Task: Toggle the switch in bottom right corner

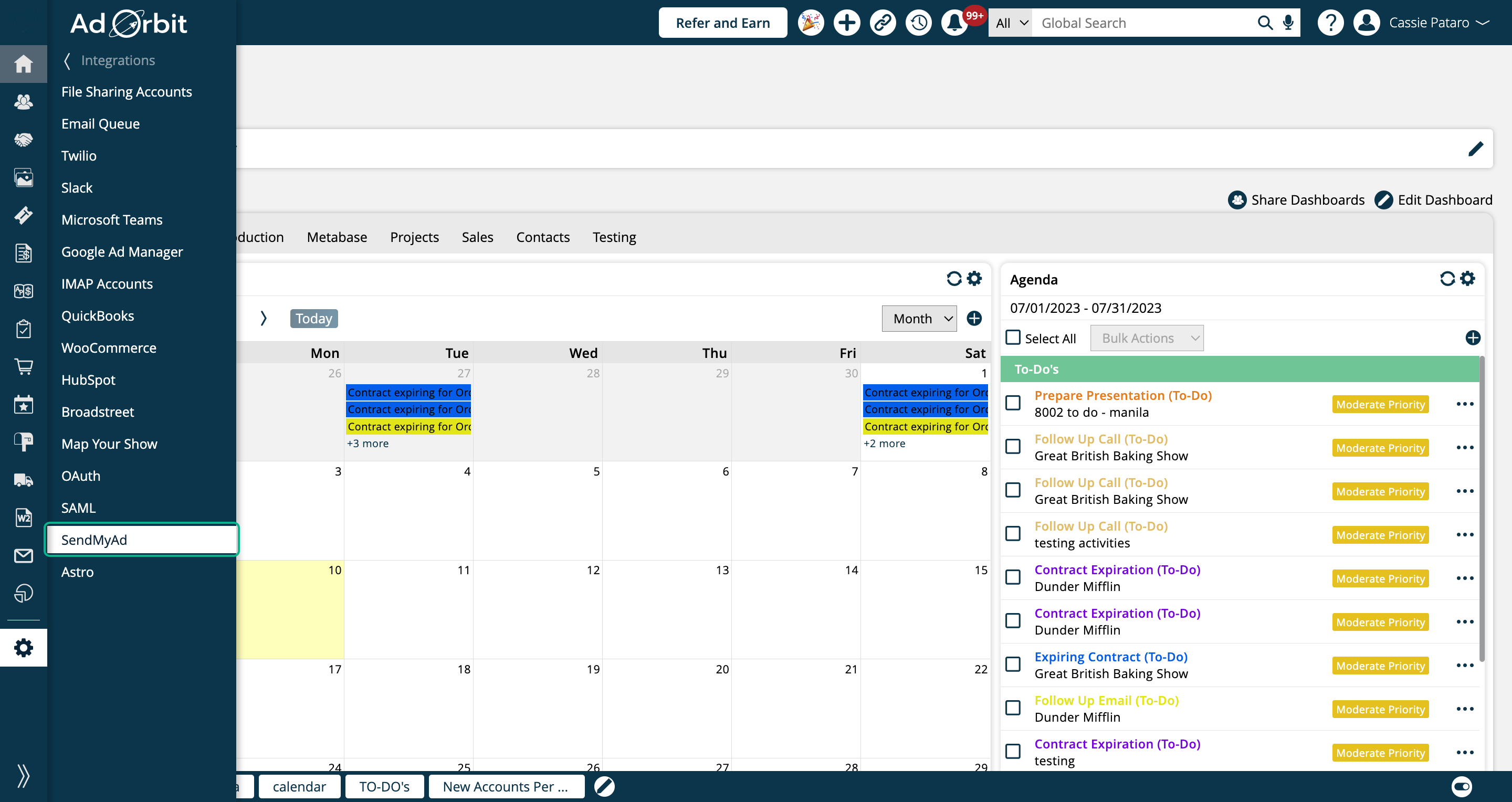Action: pos(1462,786)
